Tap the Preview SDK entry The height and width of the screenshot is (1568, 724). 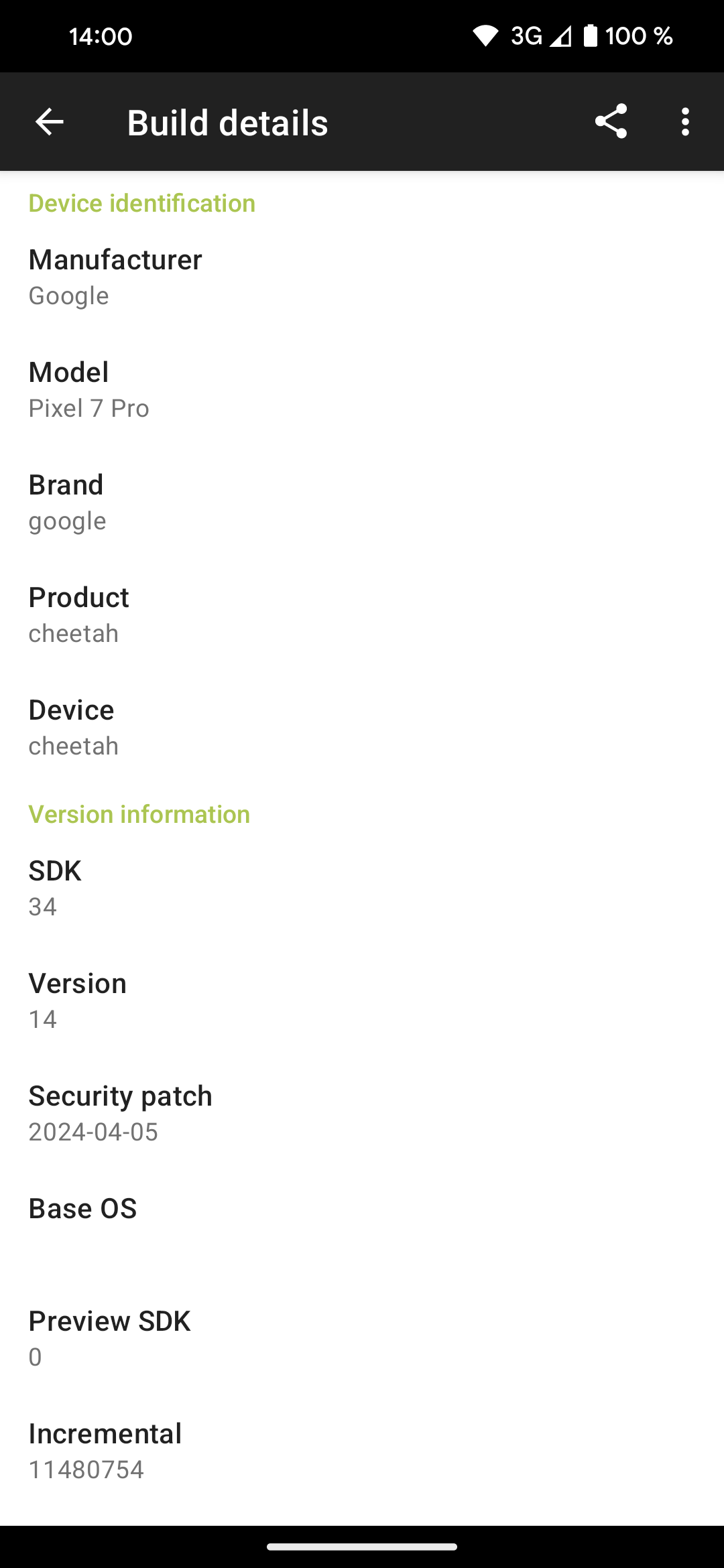362,1338
